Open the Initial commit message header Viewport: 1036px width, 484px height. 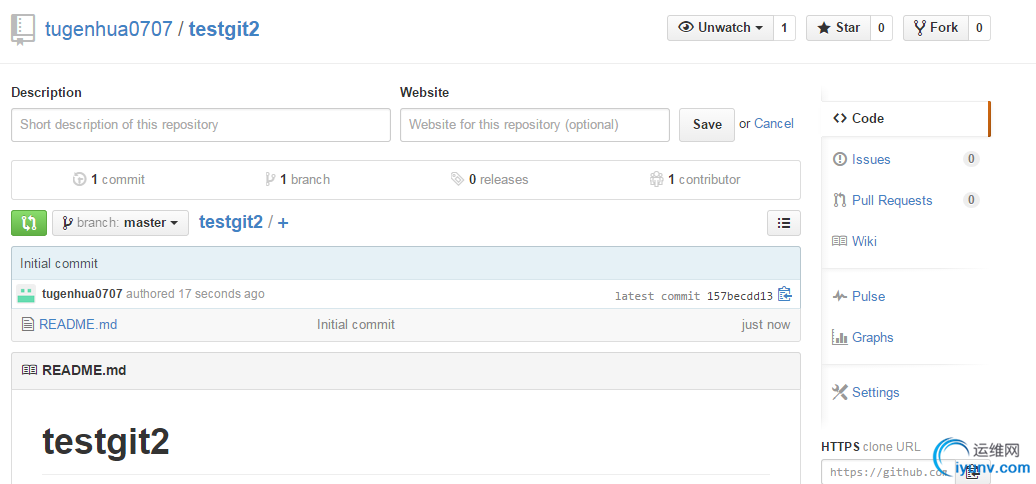59,263
